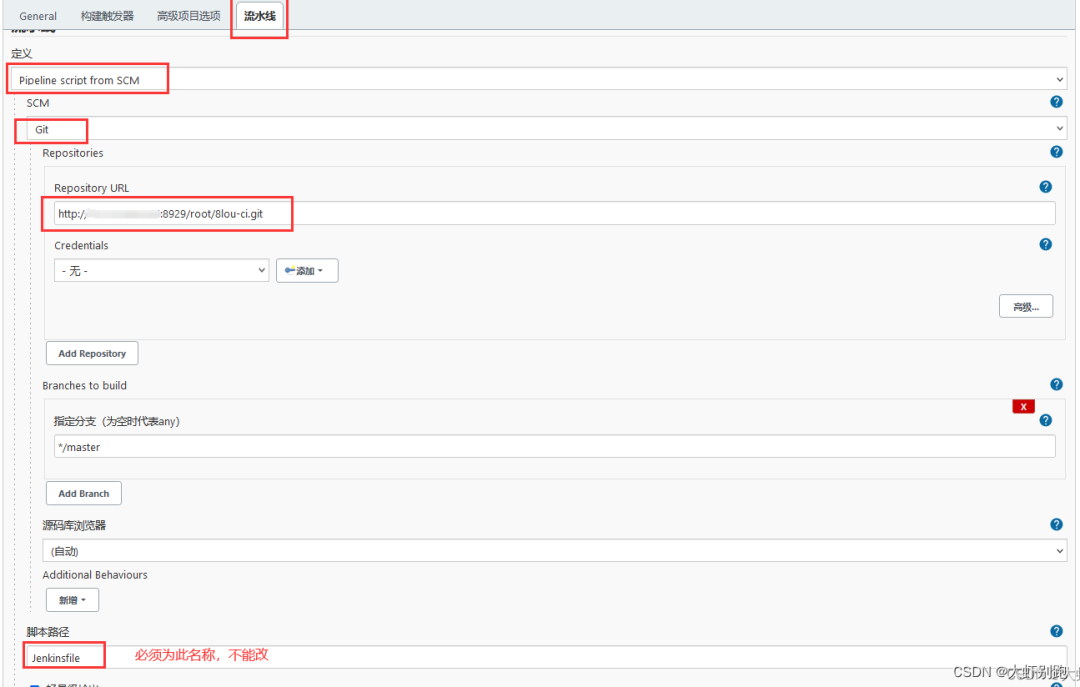The image size is (1080, 687).
Task: Open the Credentials dropdown showing 无
Action: [161, 271]
